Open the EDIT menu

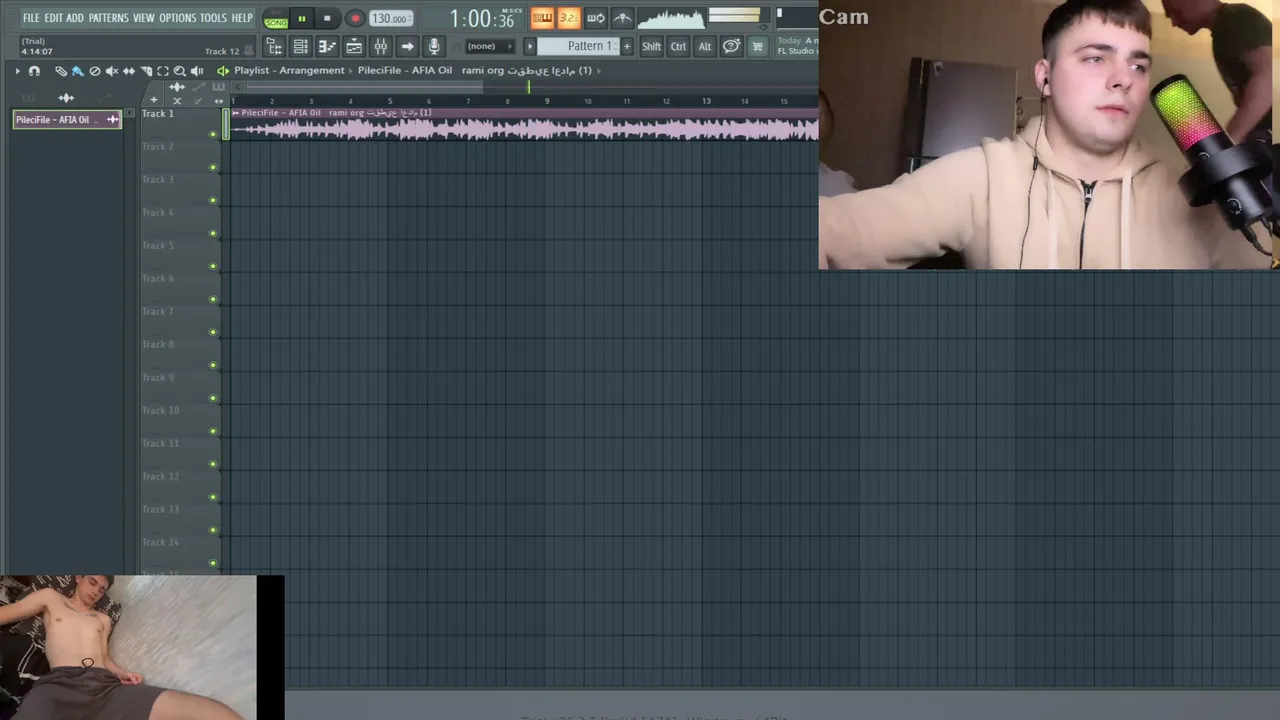(53, 18)
